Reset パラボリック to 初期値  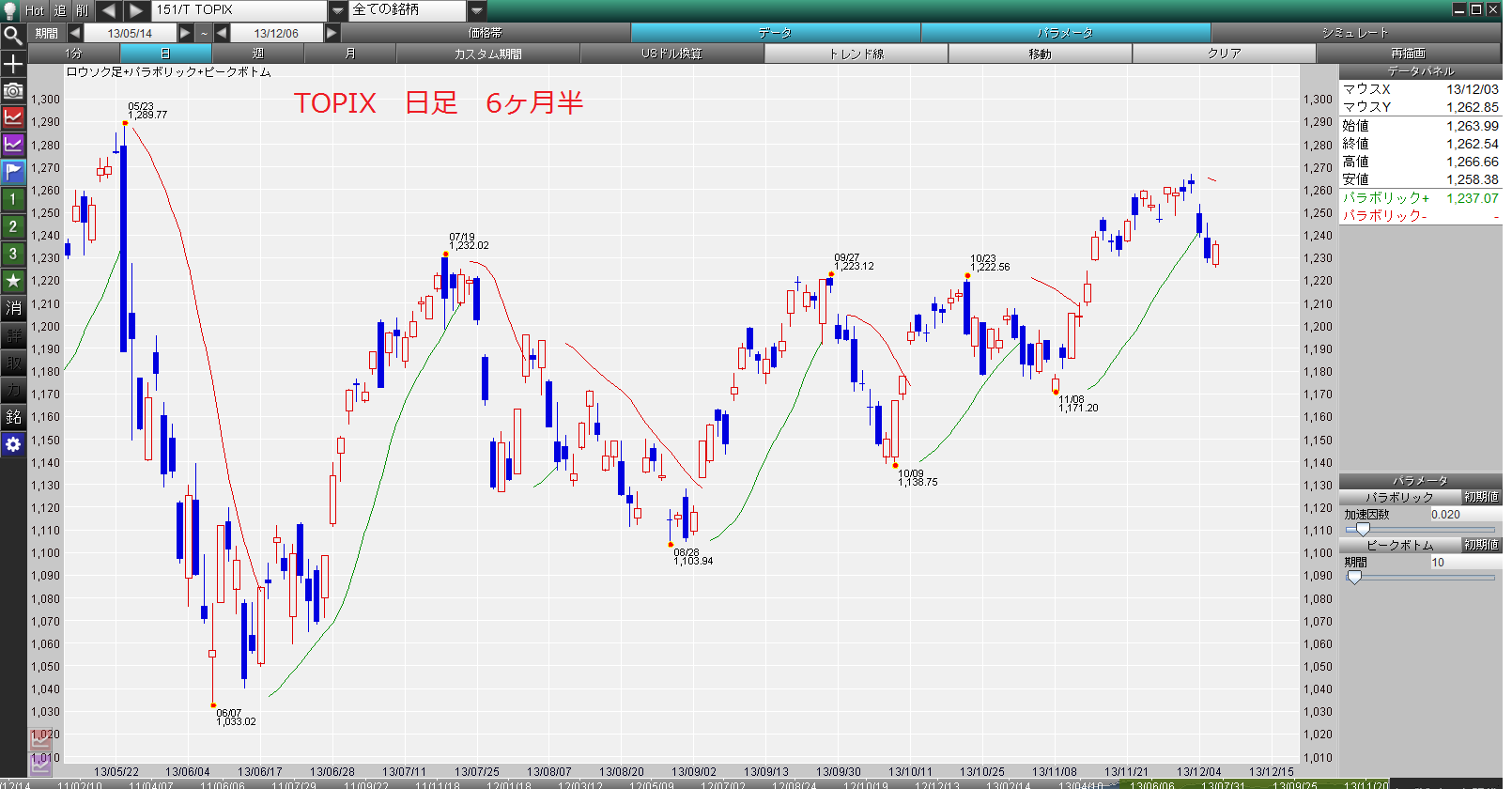tap(1482, 497)
